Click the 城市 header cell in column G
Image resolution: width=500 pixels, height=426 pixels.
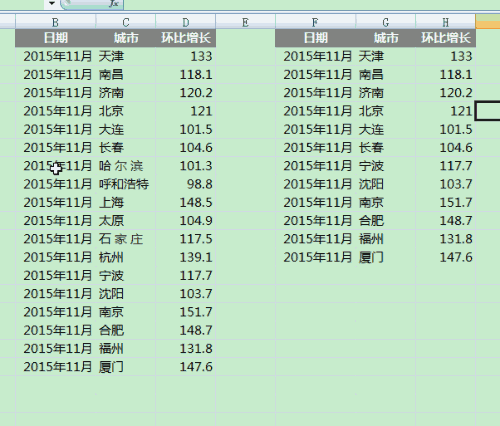(386, 38)
